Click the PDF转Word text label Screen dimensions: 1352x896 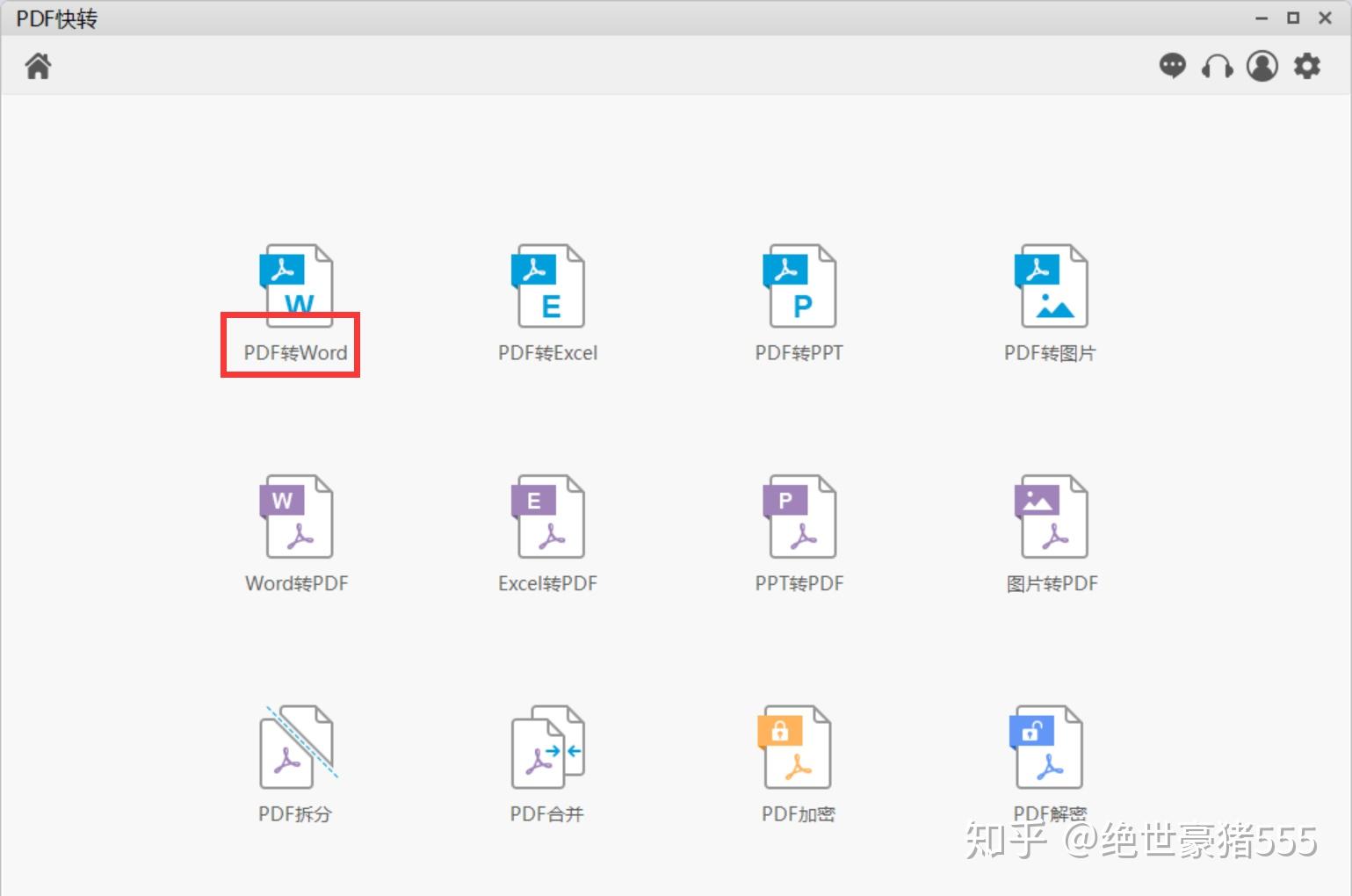click(296, 352)
